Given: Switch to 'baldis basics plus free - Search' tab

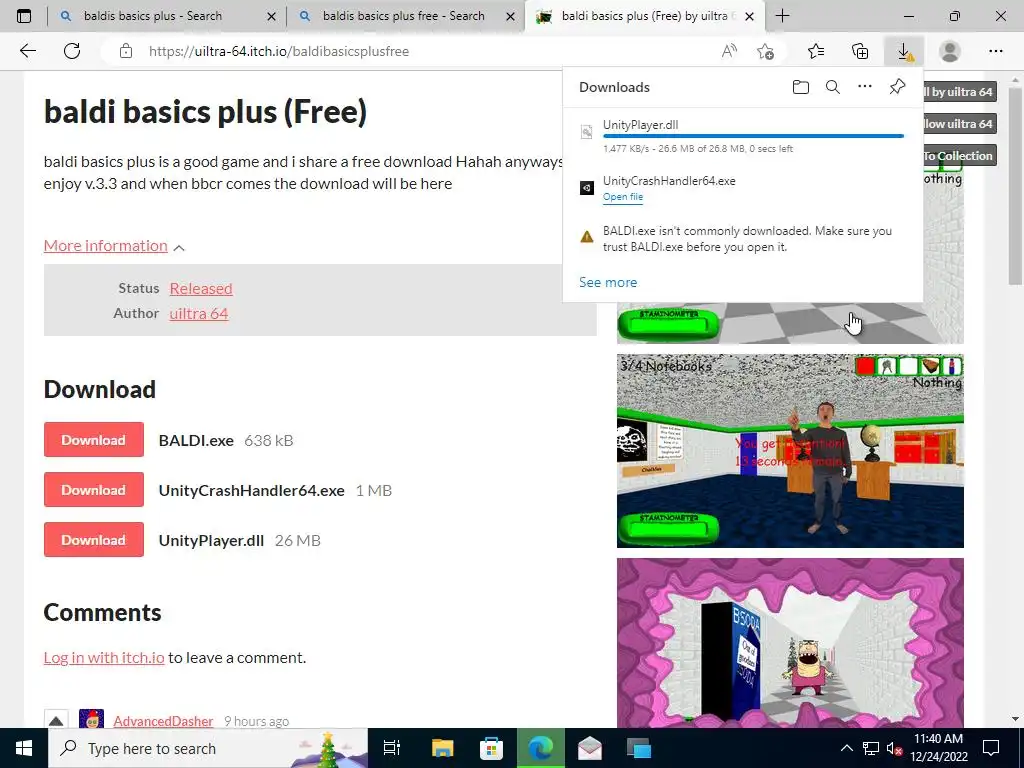Looking at the screenshot, I should 404,16.
